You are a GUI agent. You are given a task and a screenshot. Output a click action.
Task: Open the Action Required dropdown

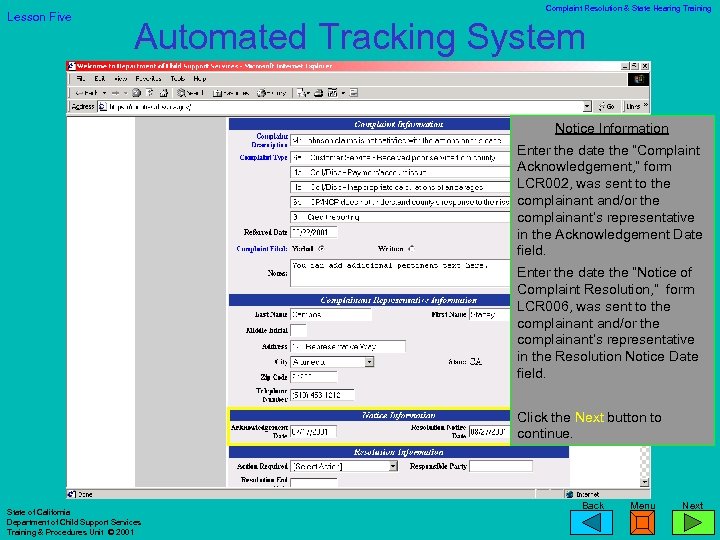point(393,466)
